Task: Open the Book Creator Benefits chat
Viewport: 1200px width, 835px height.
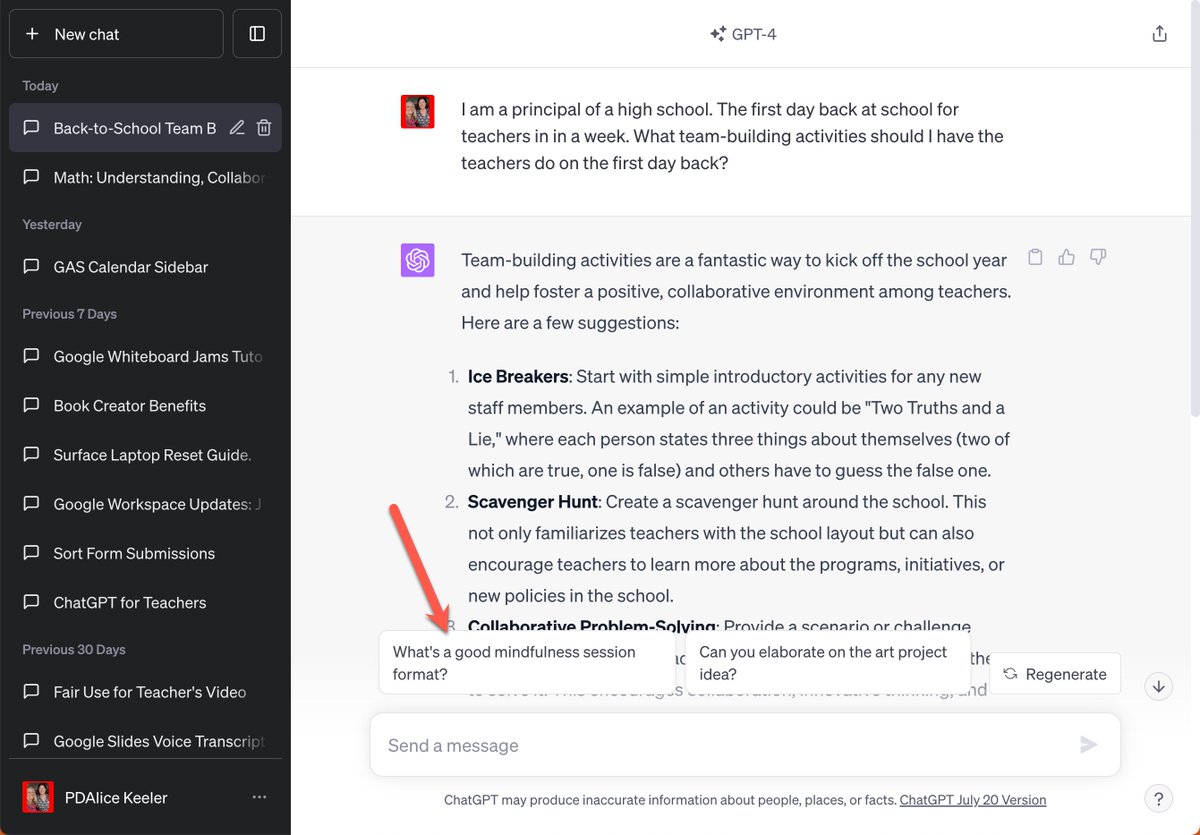Action: coord(145,406)
